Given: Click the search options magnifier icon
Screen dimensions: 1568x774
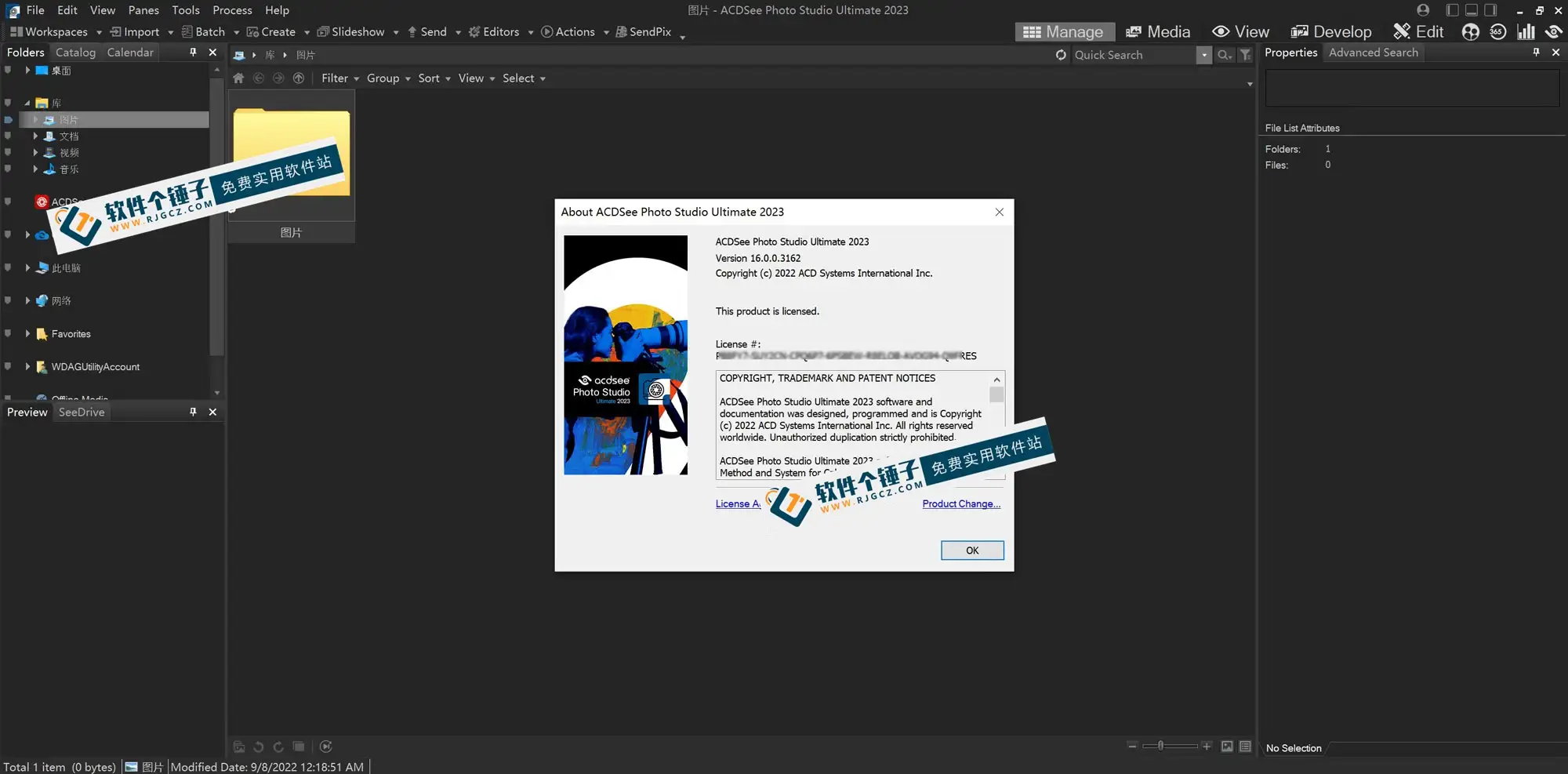Looking at the screenshot, I should click(x=1224, y=55).
